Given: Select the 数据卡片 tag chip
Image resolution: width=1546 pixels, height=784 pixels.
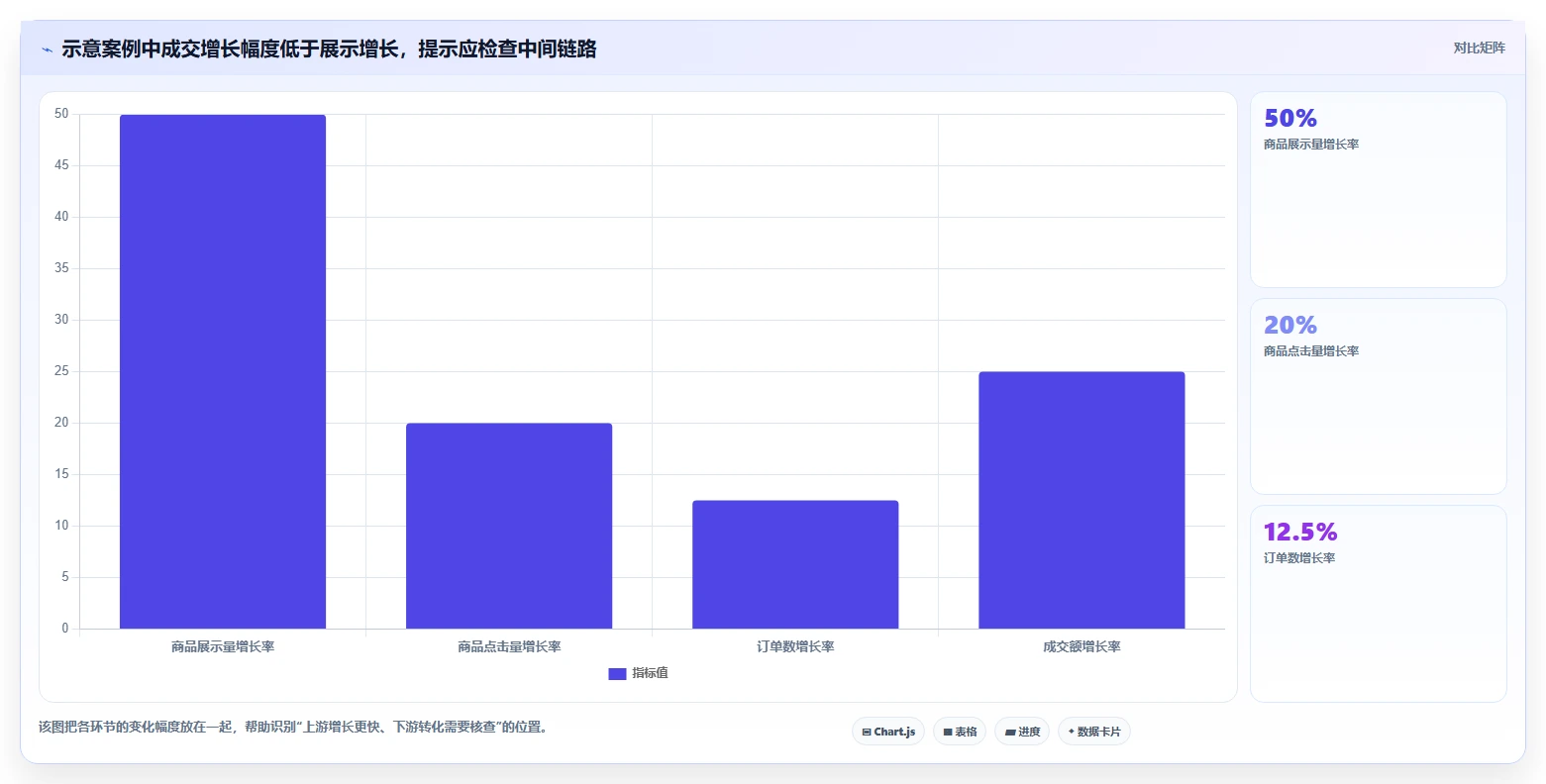Looking at the screenshot, I should pos(1094,732).
